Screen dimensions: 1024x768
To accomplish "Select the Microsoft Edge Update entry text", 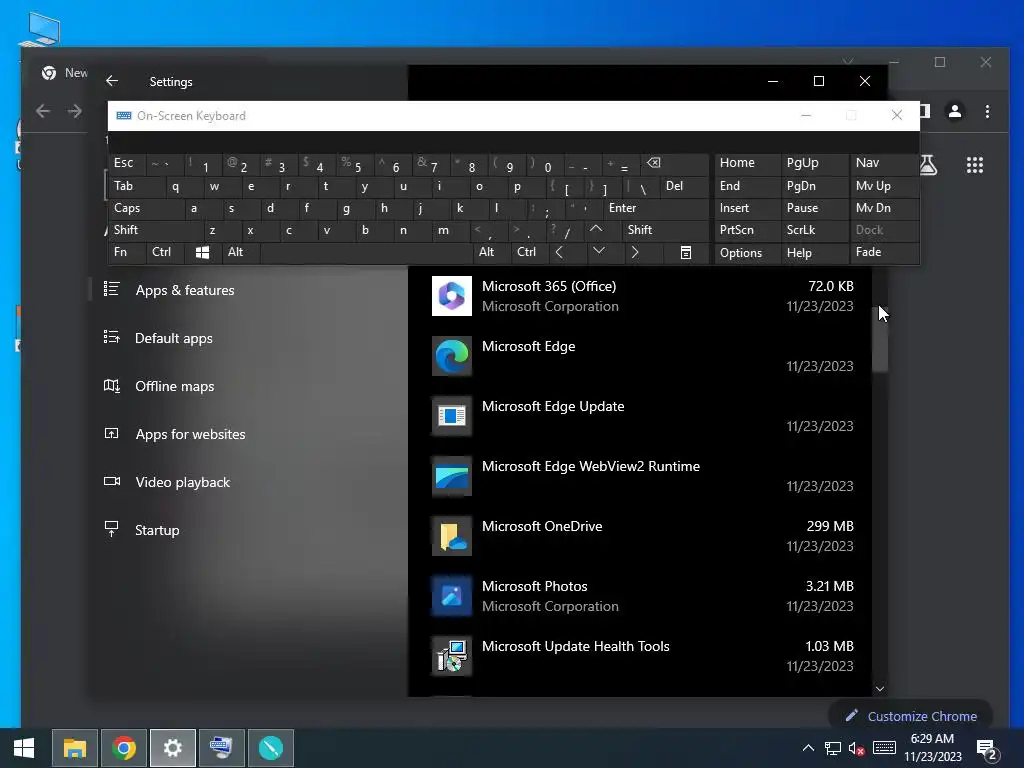I will [553, 406].
